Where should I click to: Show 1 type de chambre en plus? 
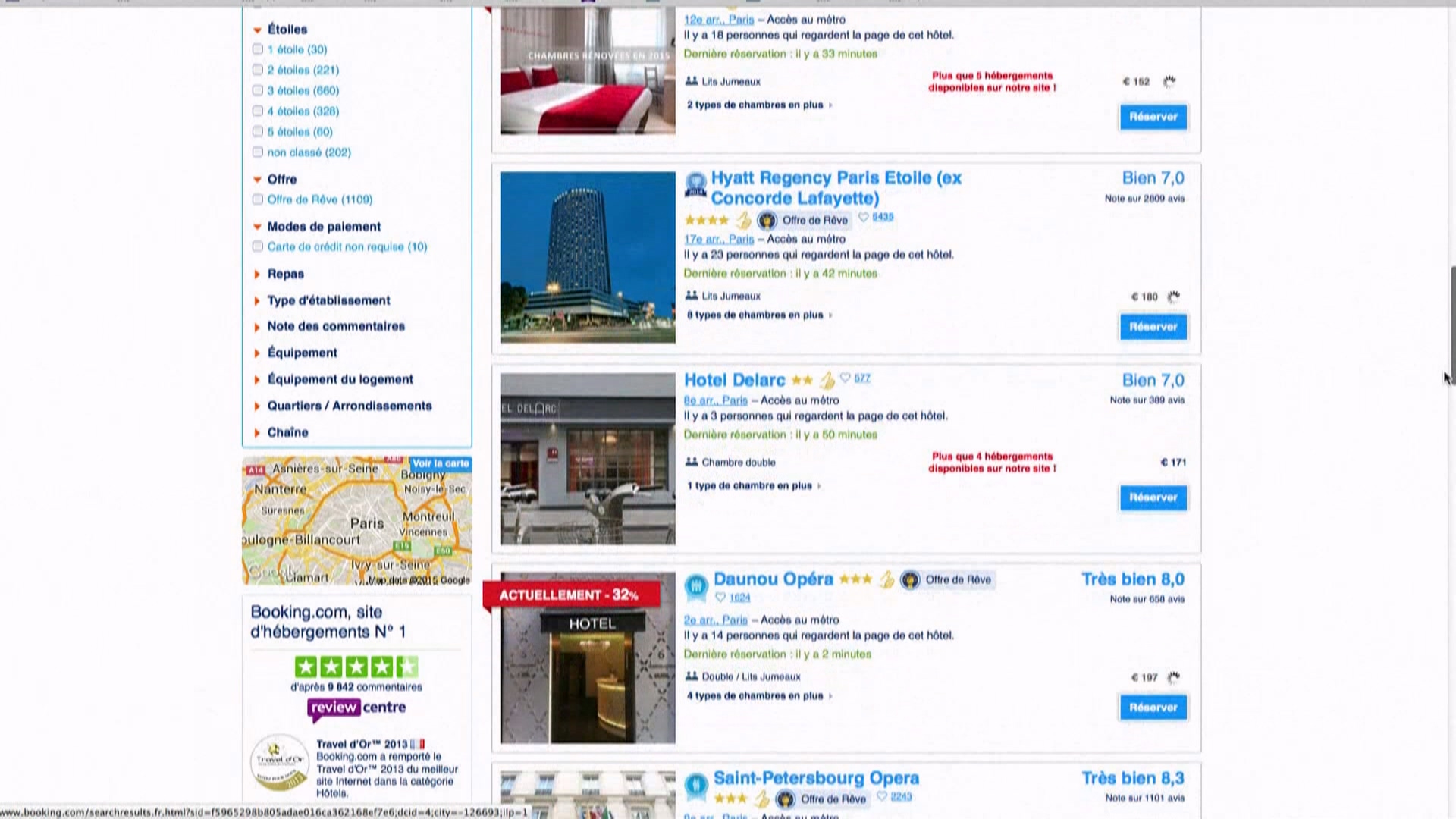tap(754, 485)
